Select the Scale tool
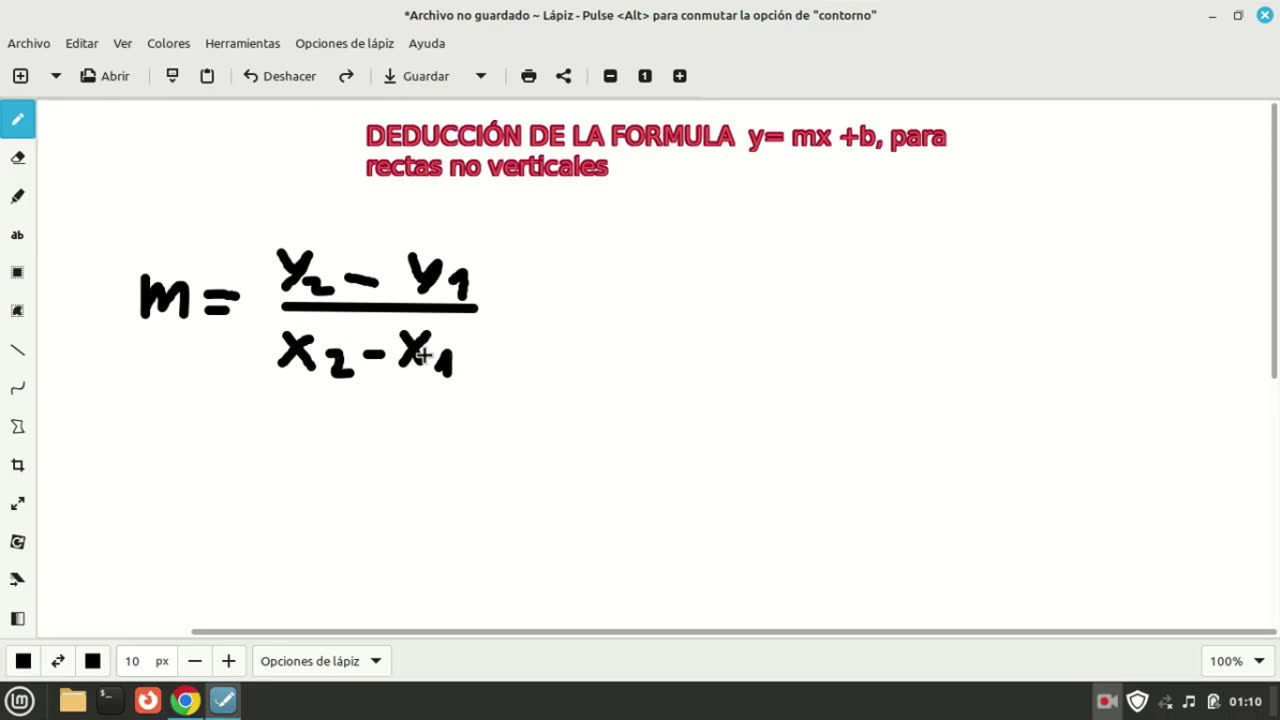The image size is (1280, 720). pos(18,503)
